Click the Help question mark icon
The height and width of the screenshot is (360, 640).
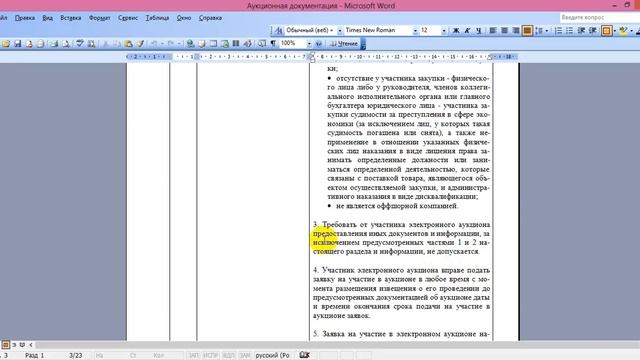pos(319,44)
